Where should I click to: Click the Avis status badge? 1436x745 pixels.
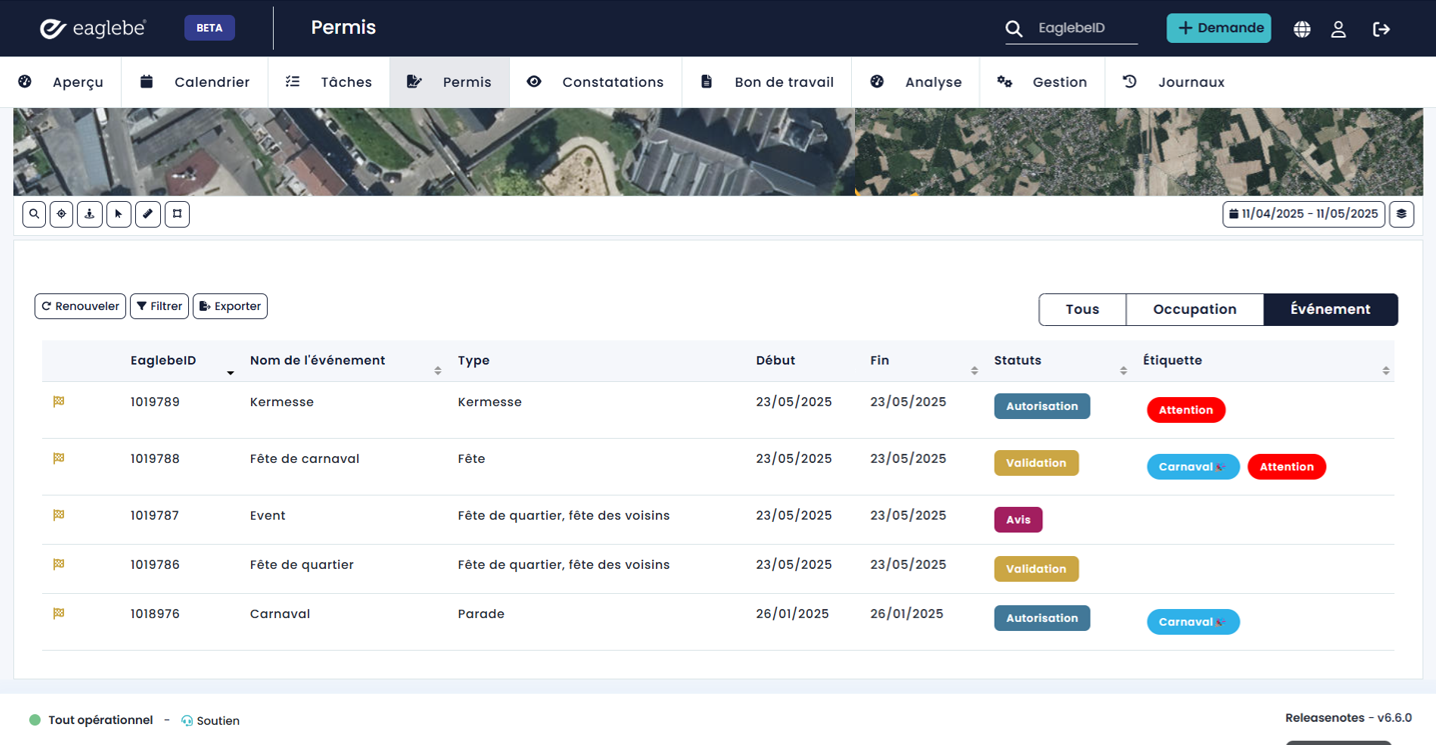pyautogui.click(x=1018, y=520)
